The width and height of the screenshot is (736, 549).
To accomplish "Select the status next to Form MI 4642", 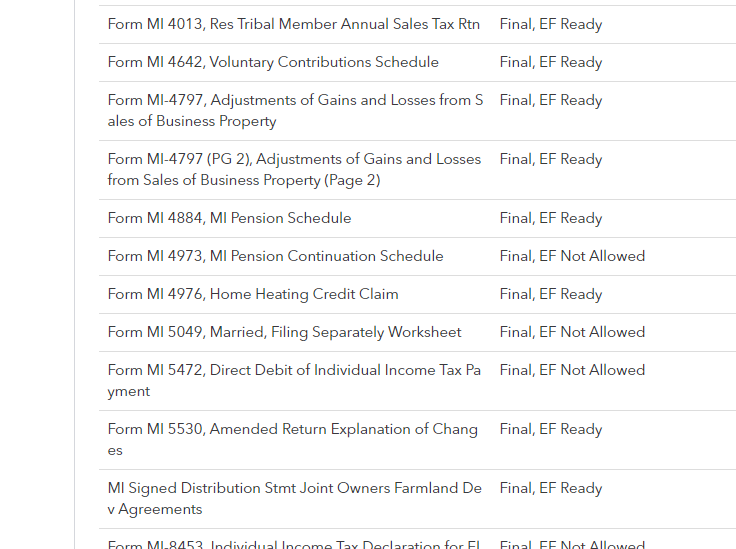I will click(551, 62).
